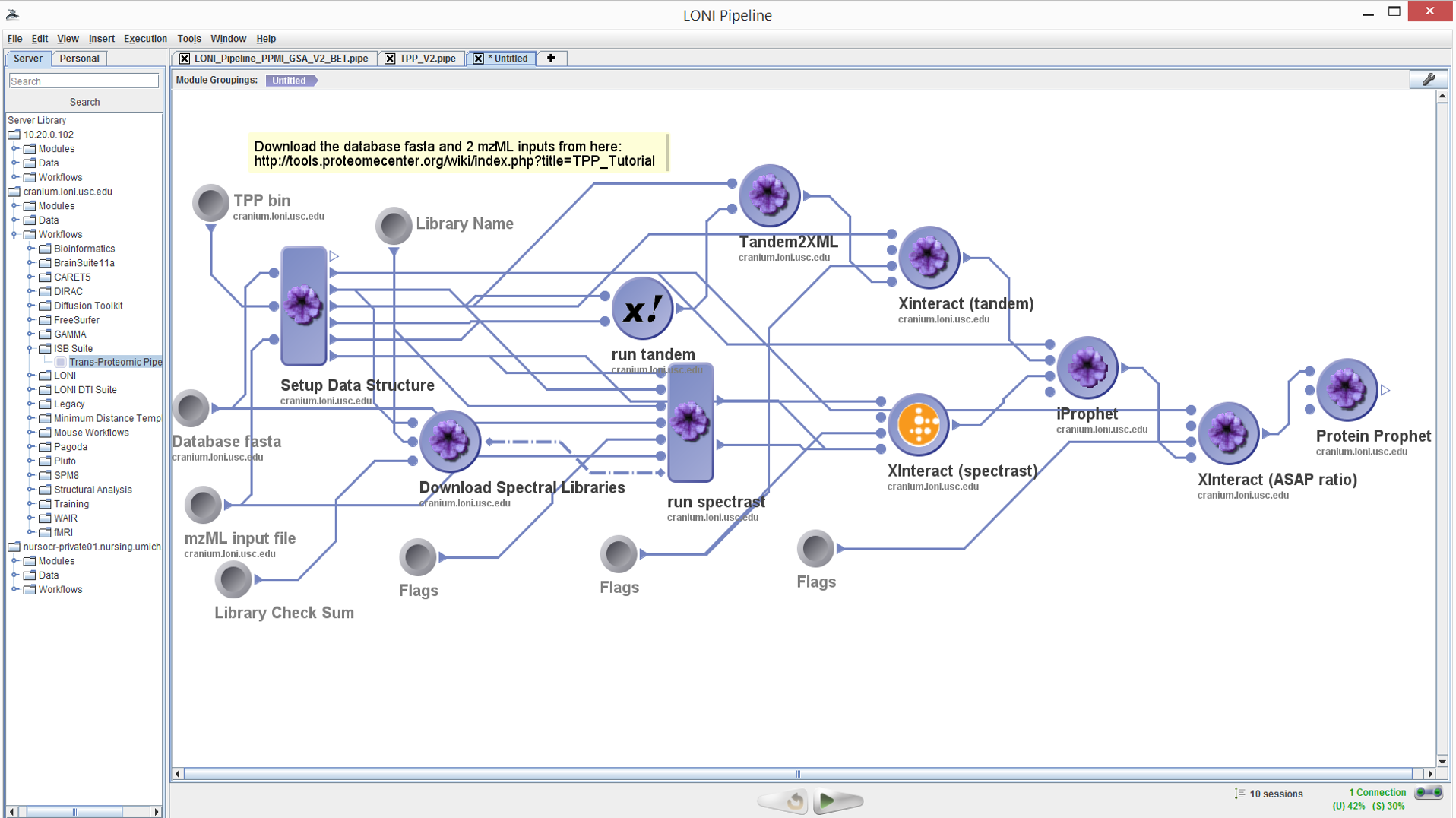Viewport: 1456px width, 818px height.
Task: Click canvas scroll left arrow
Action: (178, 774)
